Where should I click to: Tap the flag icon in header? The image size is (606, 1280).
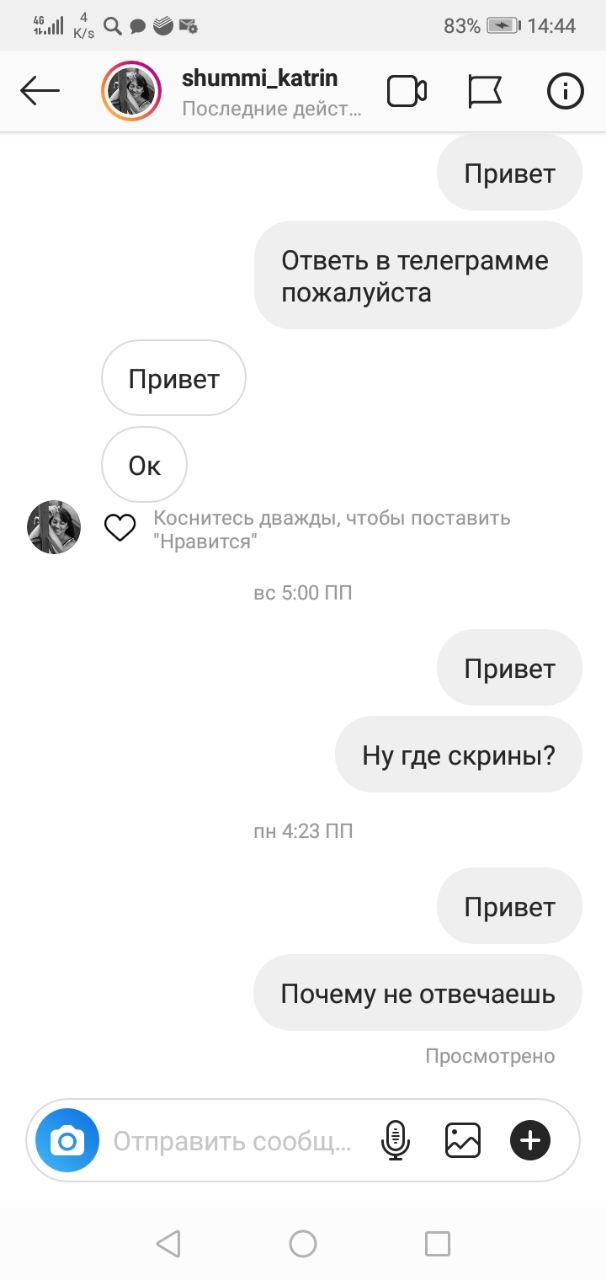[x=485, y=92]
